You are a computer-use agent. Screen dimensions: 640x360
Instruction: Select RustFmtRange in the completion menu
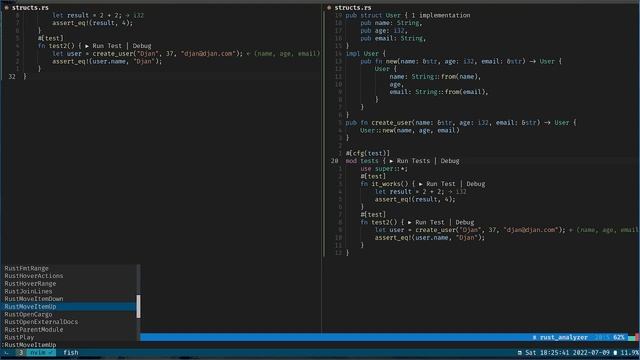click(x=69, y=269)
